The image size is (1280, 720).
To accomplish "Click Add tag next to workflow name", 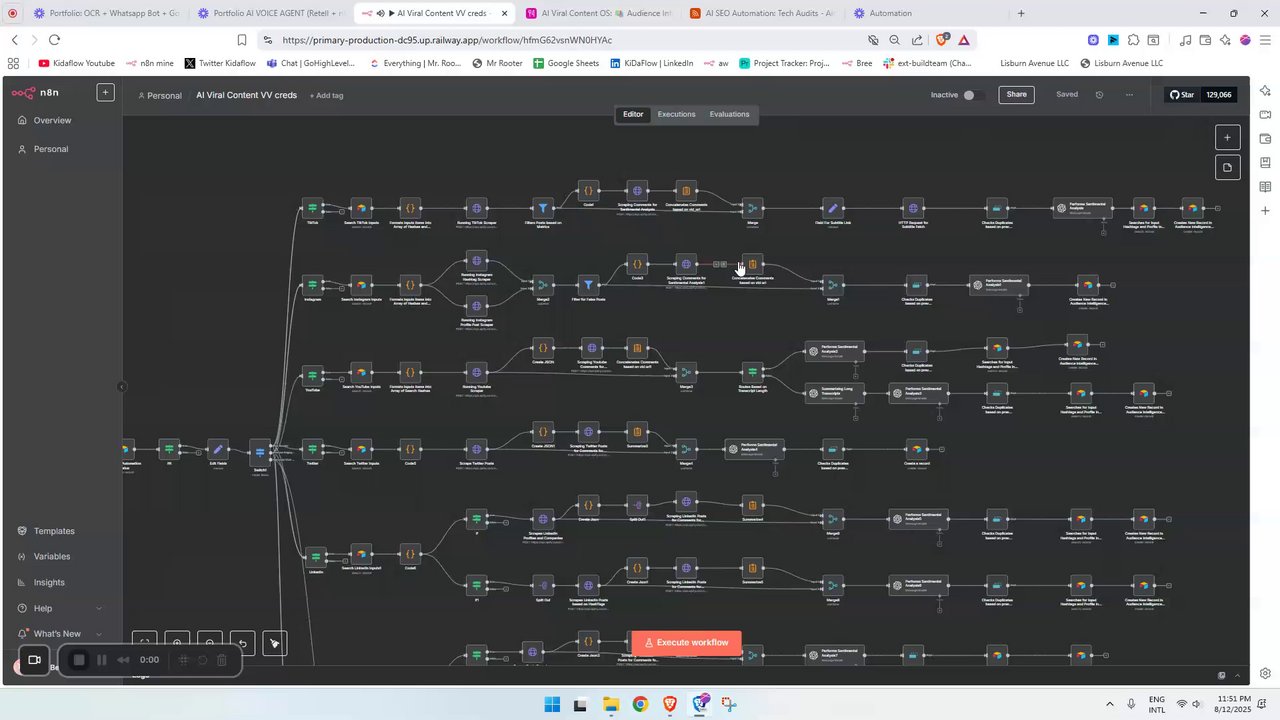I will (326, 96).
